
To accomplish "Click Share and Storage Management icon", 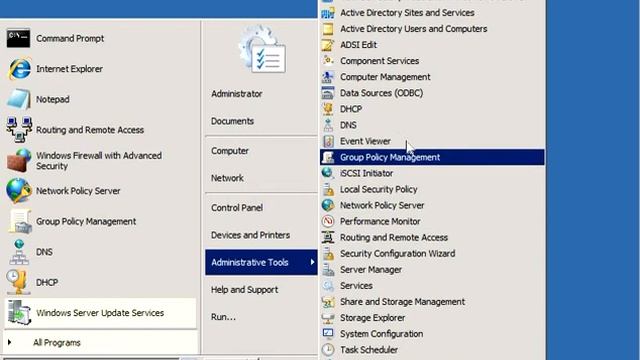I will tap(328, 302).
